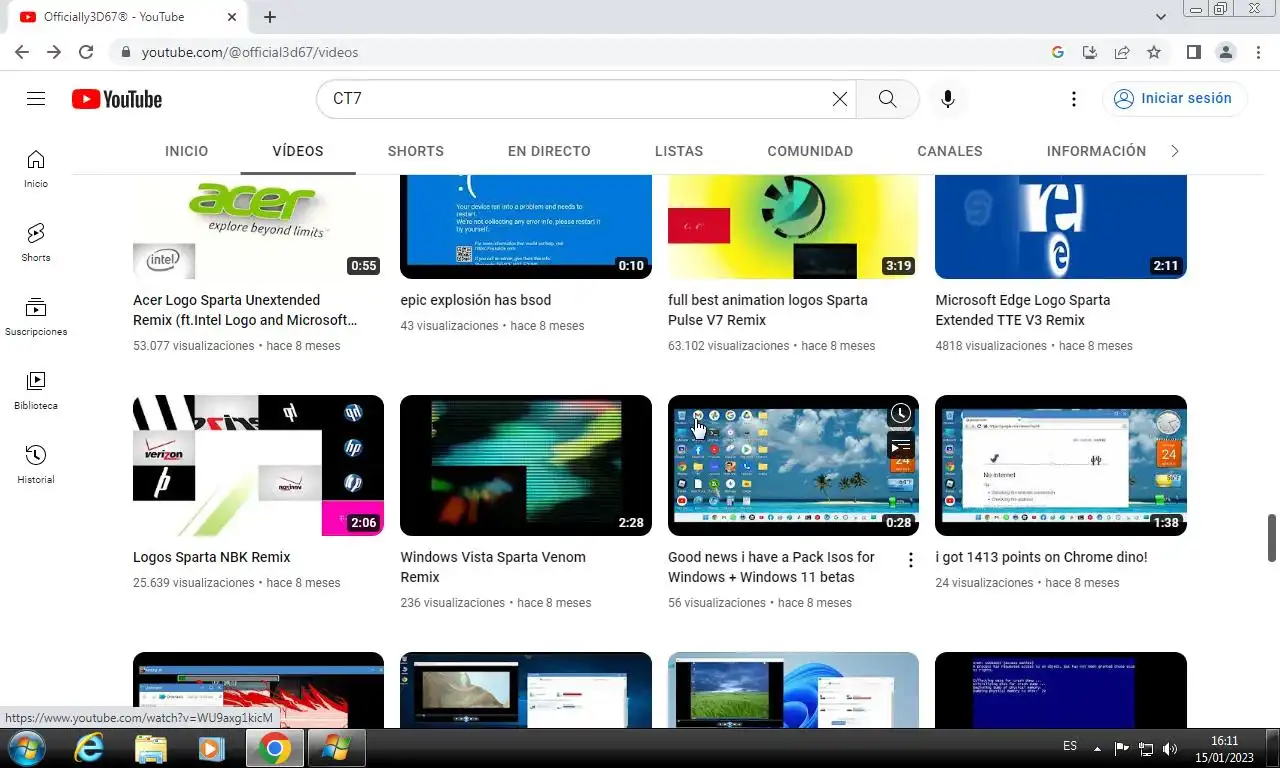This screenshot has width=1280, height=768.
Task: Open the volume control in the tray
Action: click(1170, 748)
